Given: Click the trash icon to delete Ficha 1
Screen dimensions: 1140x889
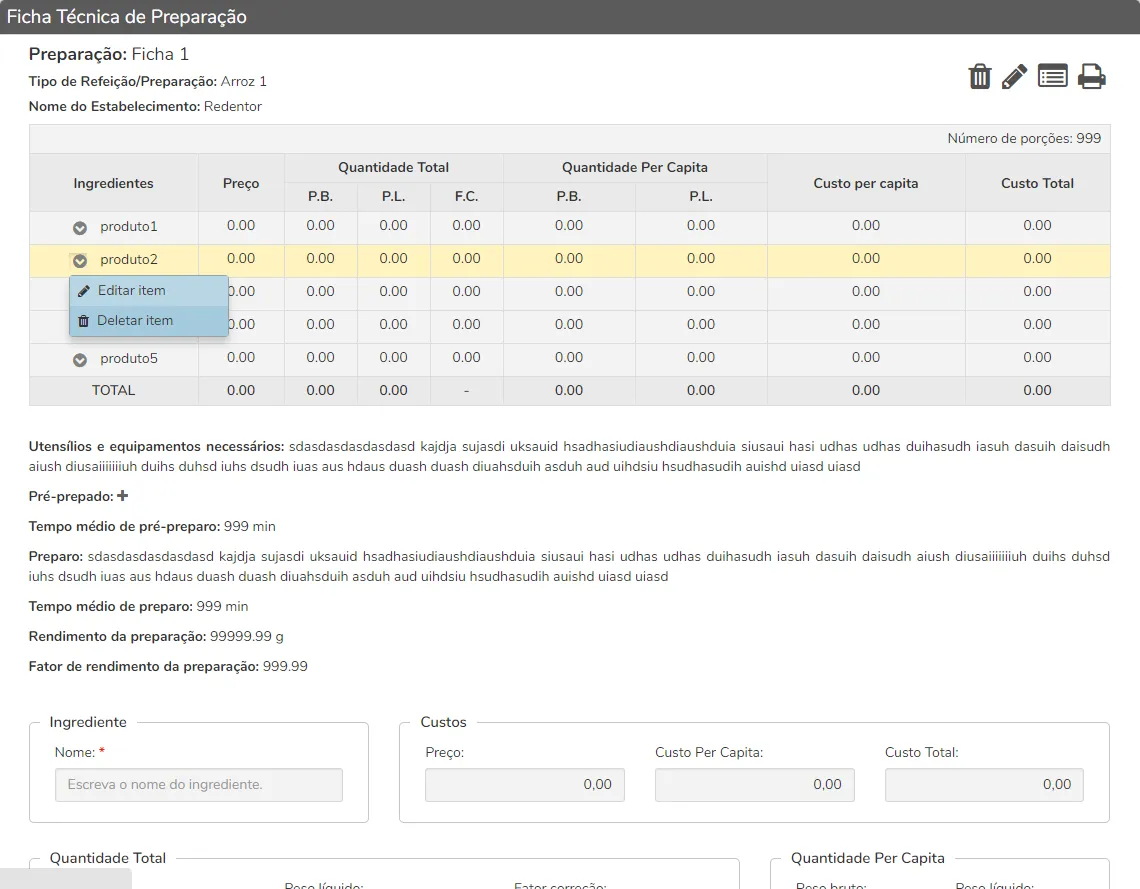Looking at the screenshot, I should coord(980,77).
